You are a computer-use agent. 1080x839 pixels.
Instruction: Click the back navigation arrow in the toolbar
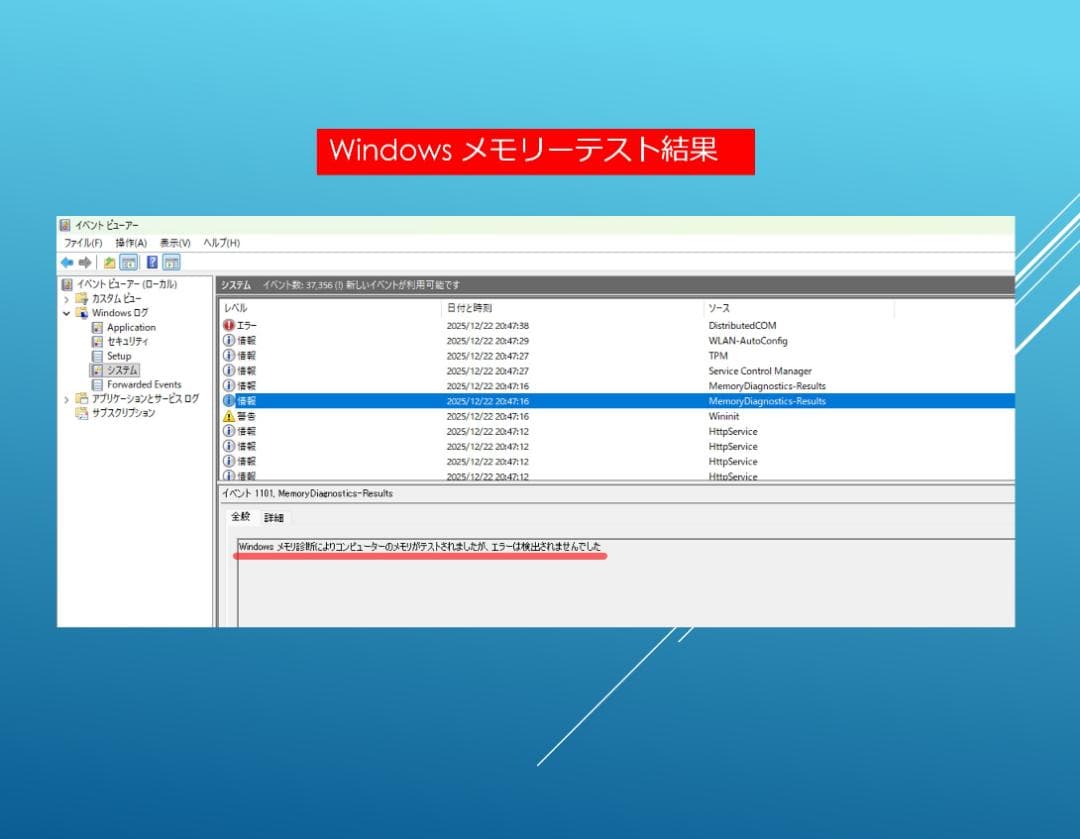tap(67, 262)
